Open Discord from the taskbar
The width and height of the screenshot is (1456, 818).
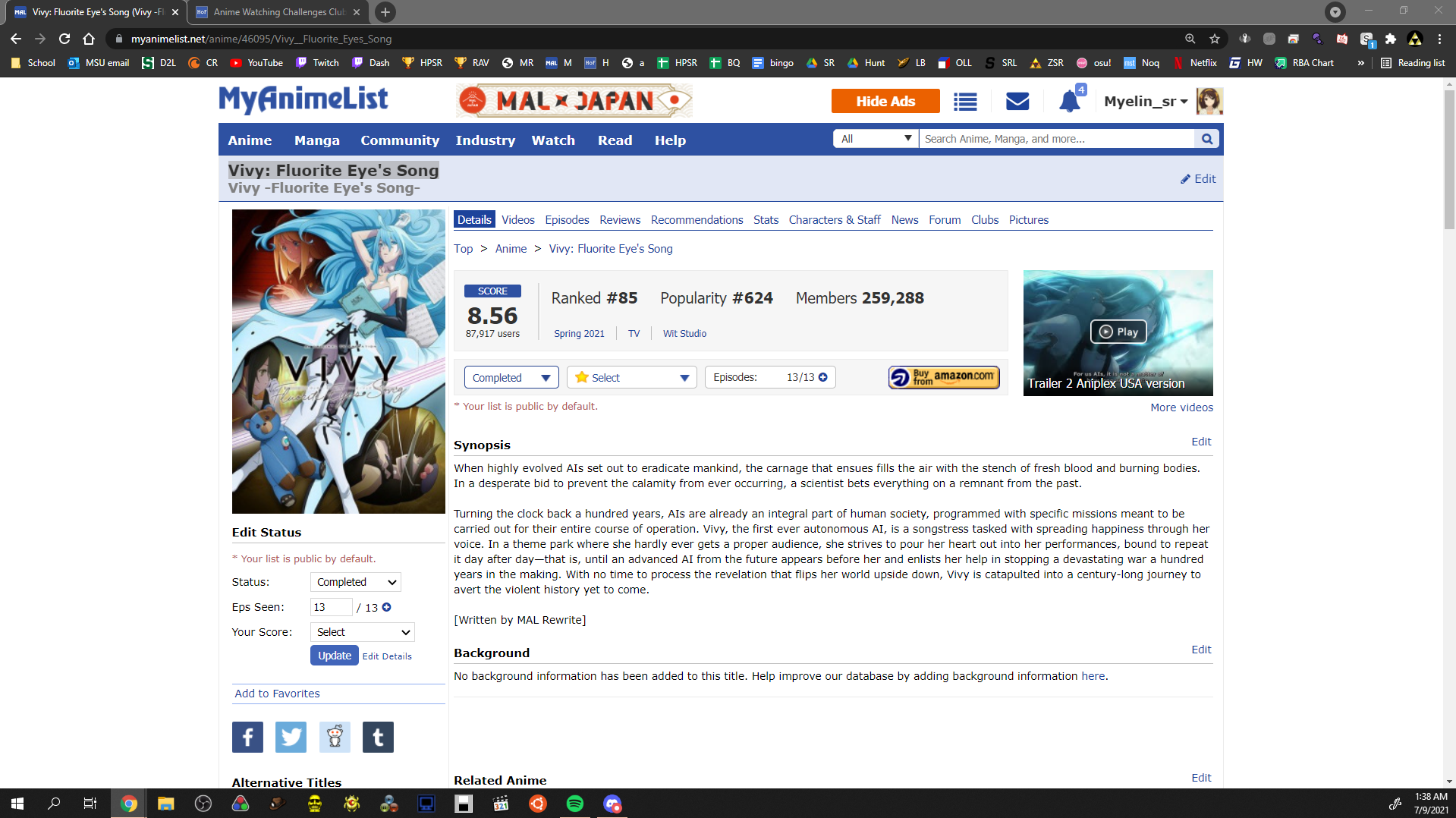point(612,804)
